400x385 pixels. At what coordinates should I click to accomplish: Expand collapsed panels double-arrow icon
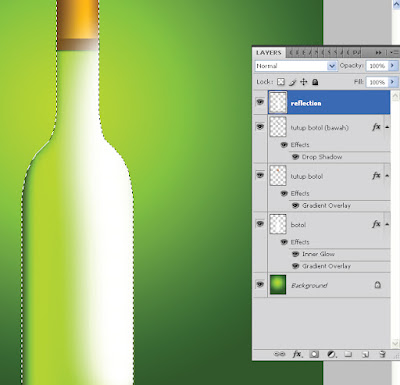pos(378,53)
